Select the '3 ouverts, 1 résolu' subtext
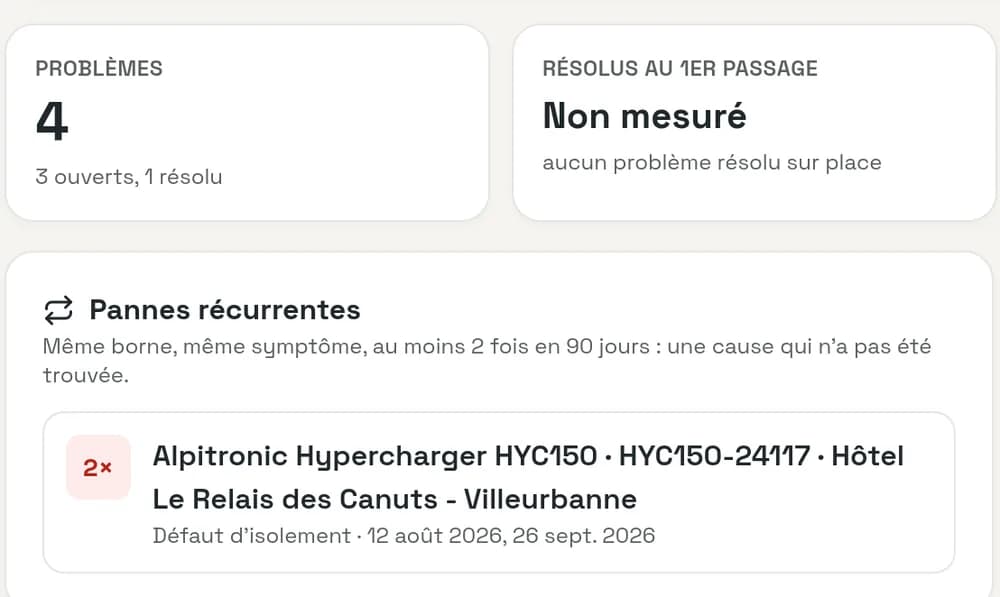 129,177
